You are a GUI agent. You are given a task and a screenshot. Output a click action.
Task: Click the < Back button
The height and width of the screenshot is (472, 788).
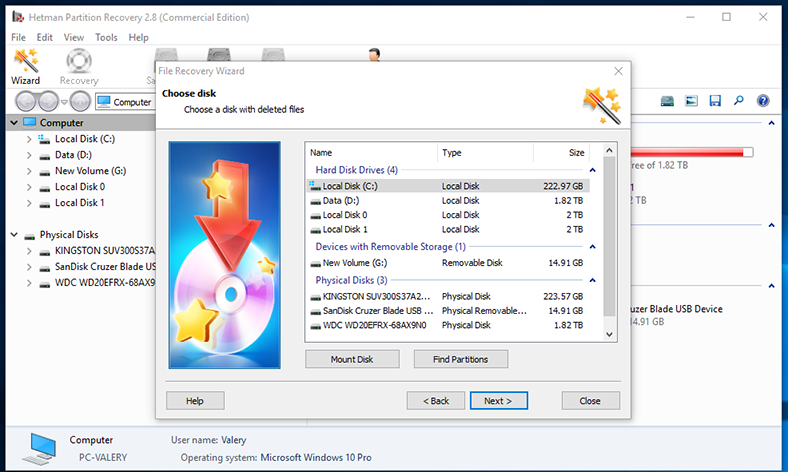point(436,401)
